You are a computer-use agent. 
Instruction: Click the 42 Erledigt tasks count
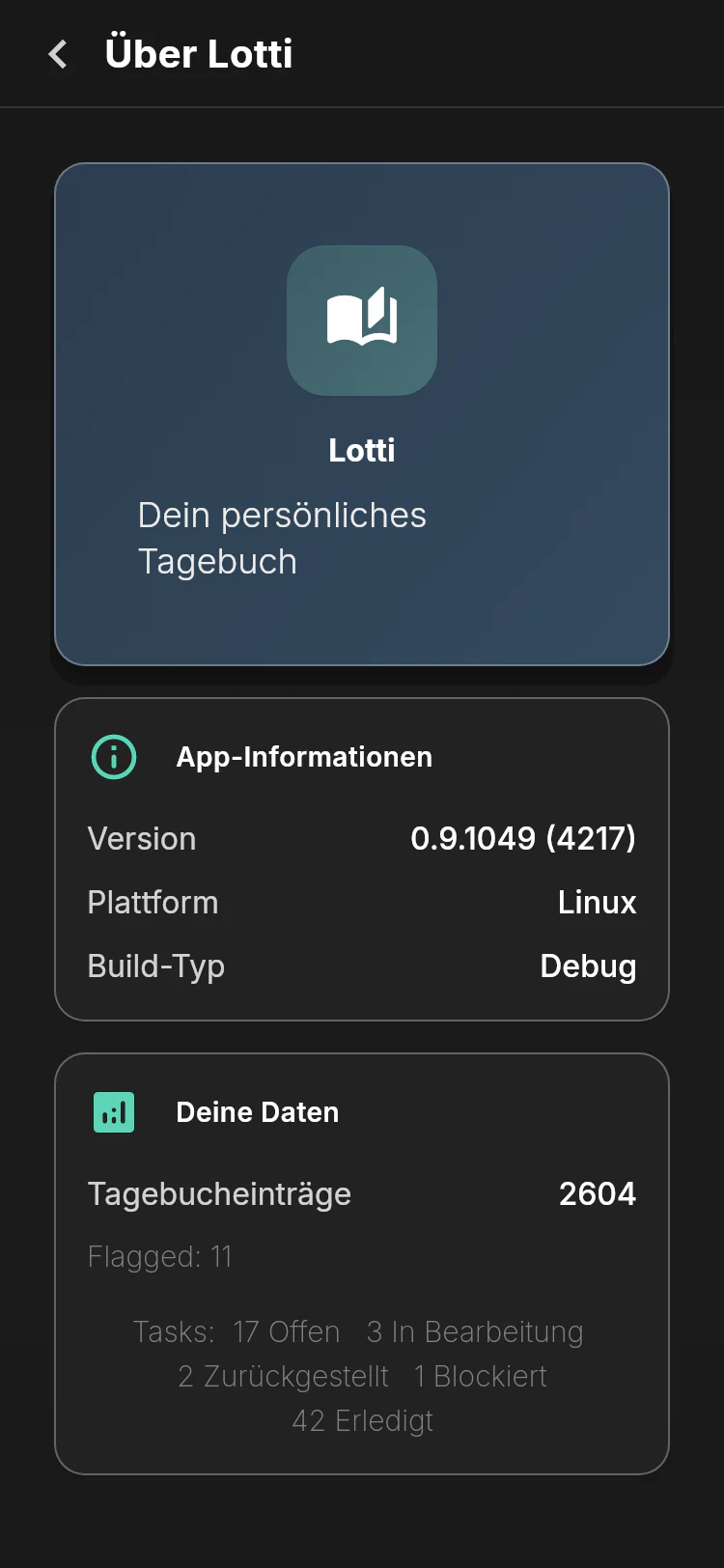tap(363, 1420)
